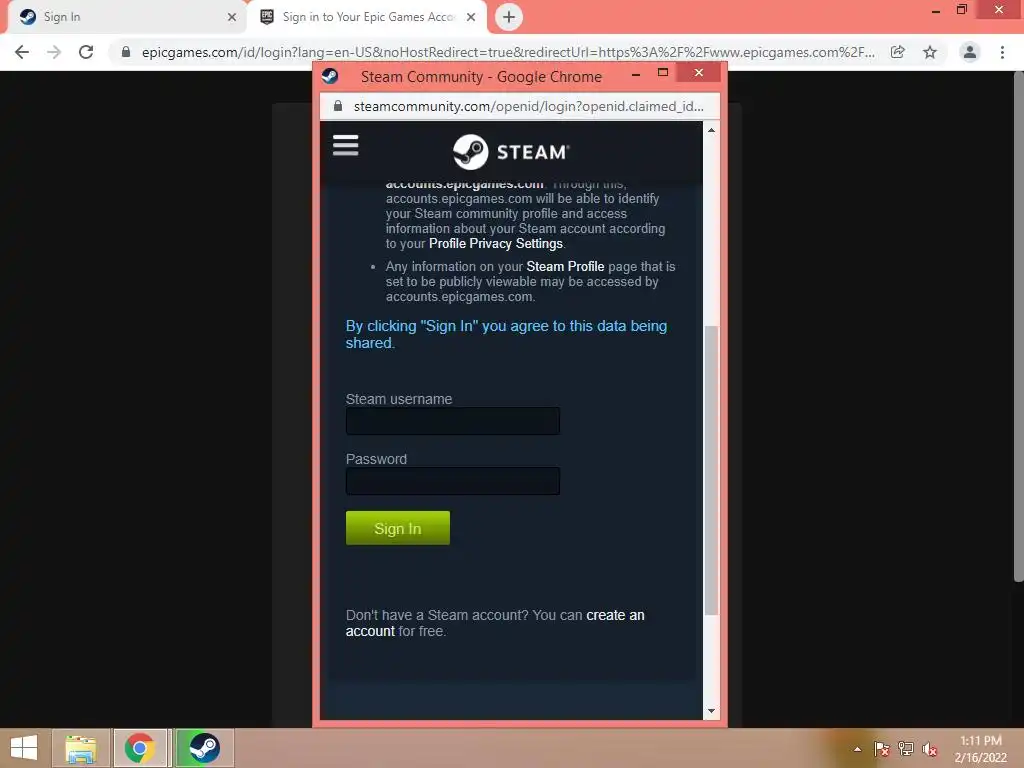
Task: Close the Epic Games sign in tab
Action: click(x=471, y=17)
